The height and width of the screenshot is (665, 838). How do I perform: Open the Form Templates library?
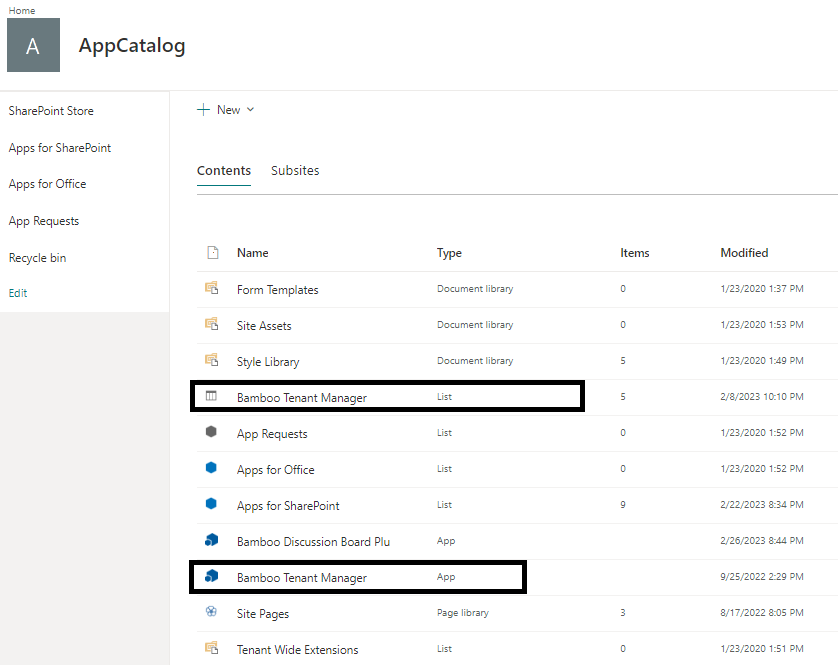(x=278, y=290)
